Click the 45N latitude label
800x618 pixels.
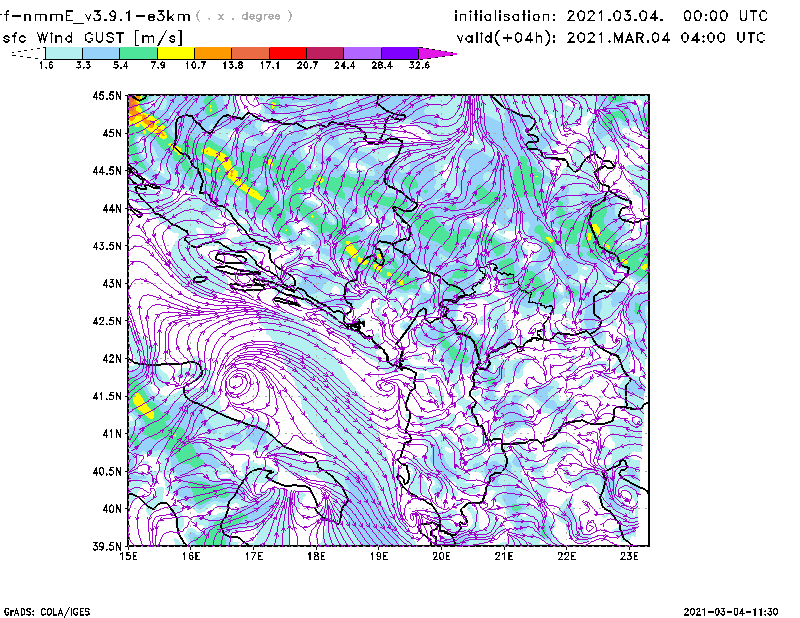click(112, 133)
